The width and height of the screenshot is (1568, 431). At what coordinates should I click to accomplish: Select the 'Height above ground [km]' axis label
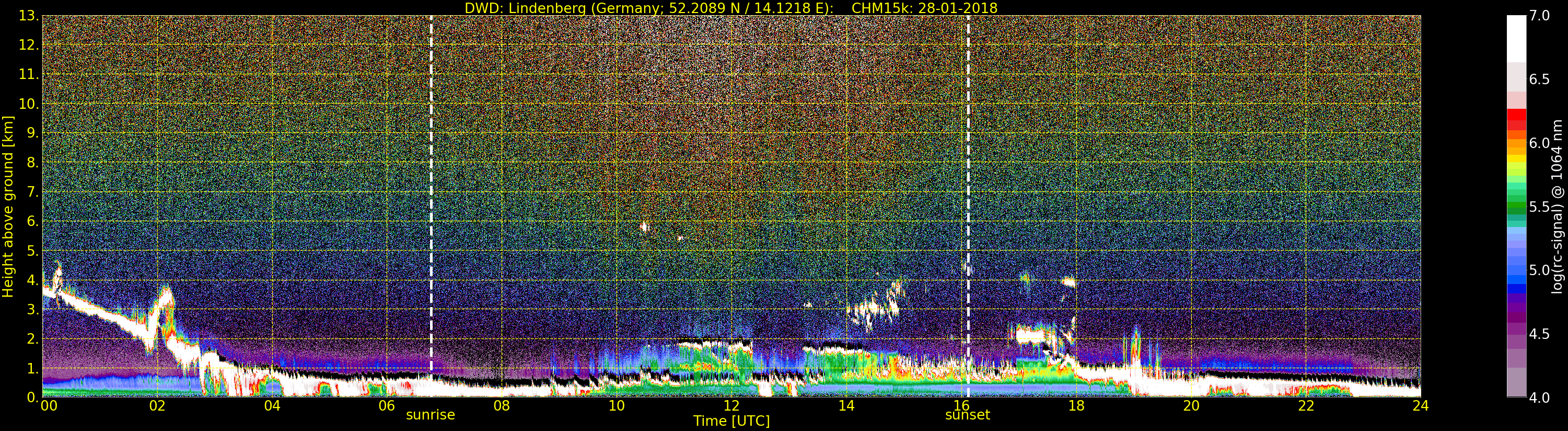click(8, 207)
